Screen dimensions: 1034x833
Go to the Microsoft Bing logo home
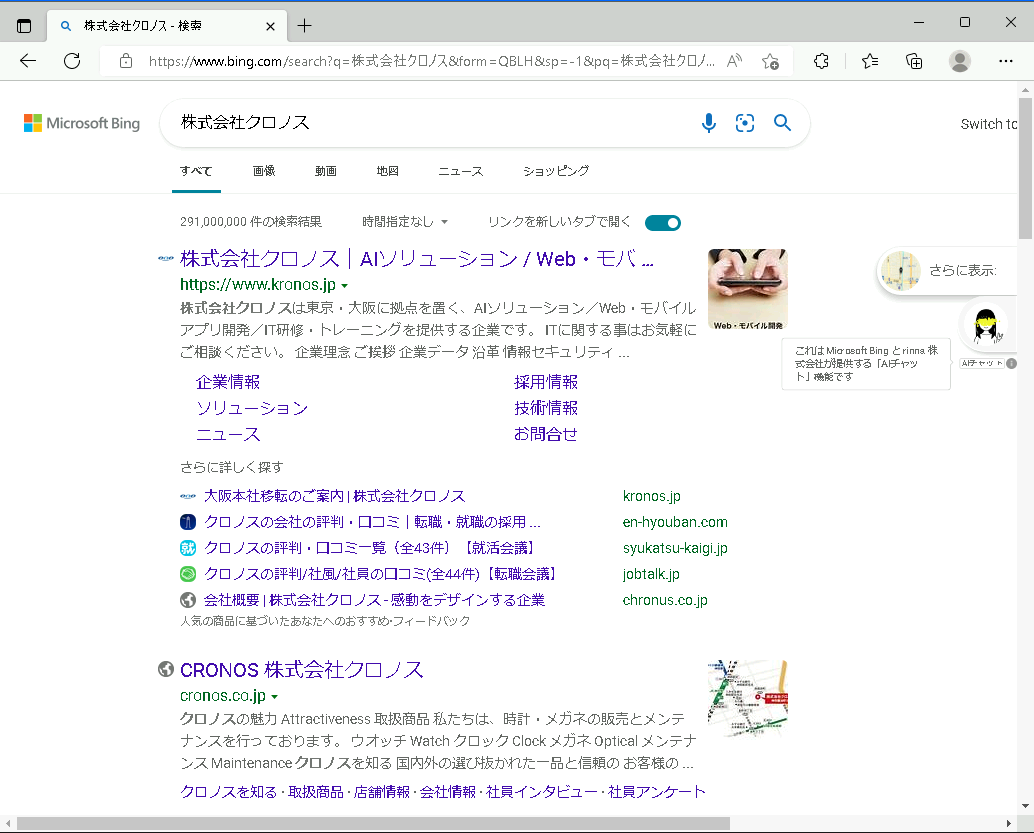(82, 123)
